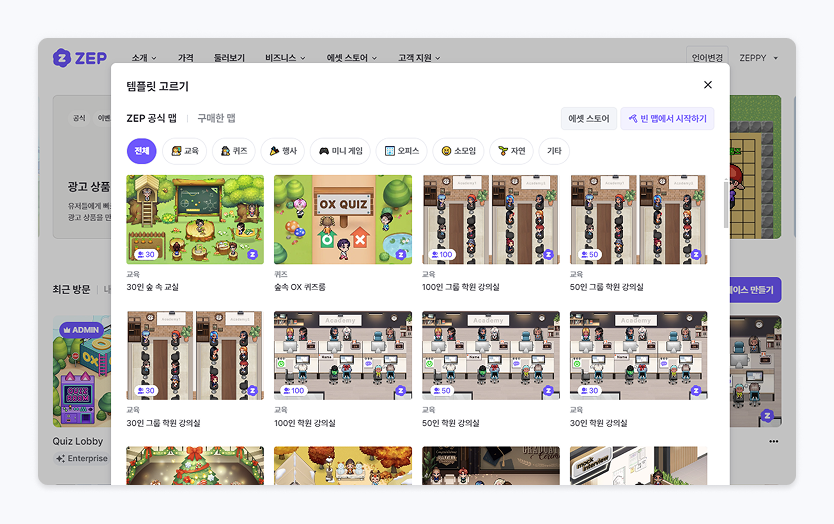The image size is (834, 524).
Task: Open the Christmas tree template thumbnail
Action: point(195,465)
